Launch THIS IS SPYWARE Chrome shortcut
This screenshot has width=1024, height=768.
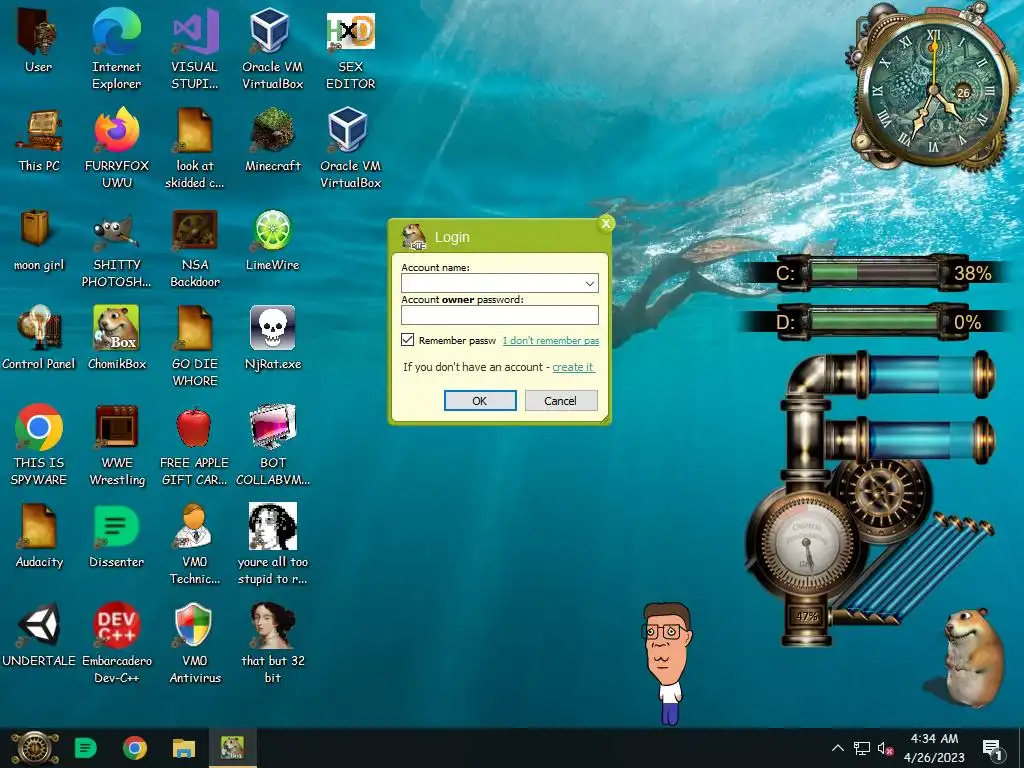39,445
